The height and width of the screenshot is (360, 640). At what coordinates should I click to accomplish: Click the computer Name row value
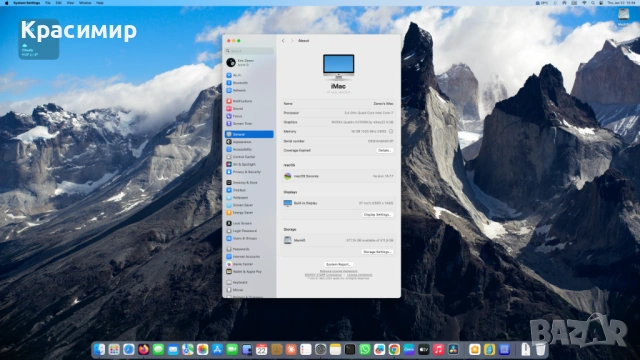click(x=383, y=104)
